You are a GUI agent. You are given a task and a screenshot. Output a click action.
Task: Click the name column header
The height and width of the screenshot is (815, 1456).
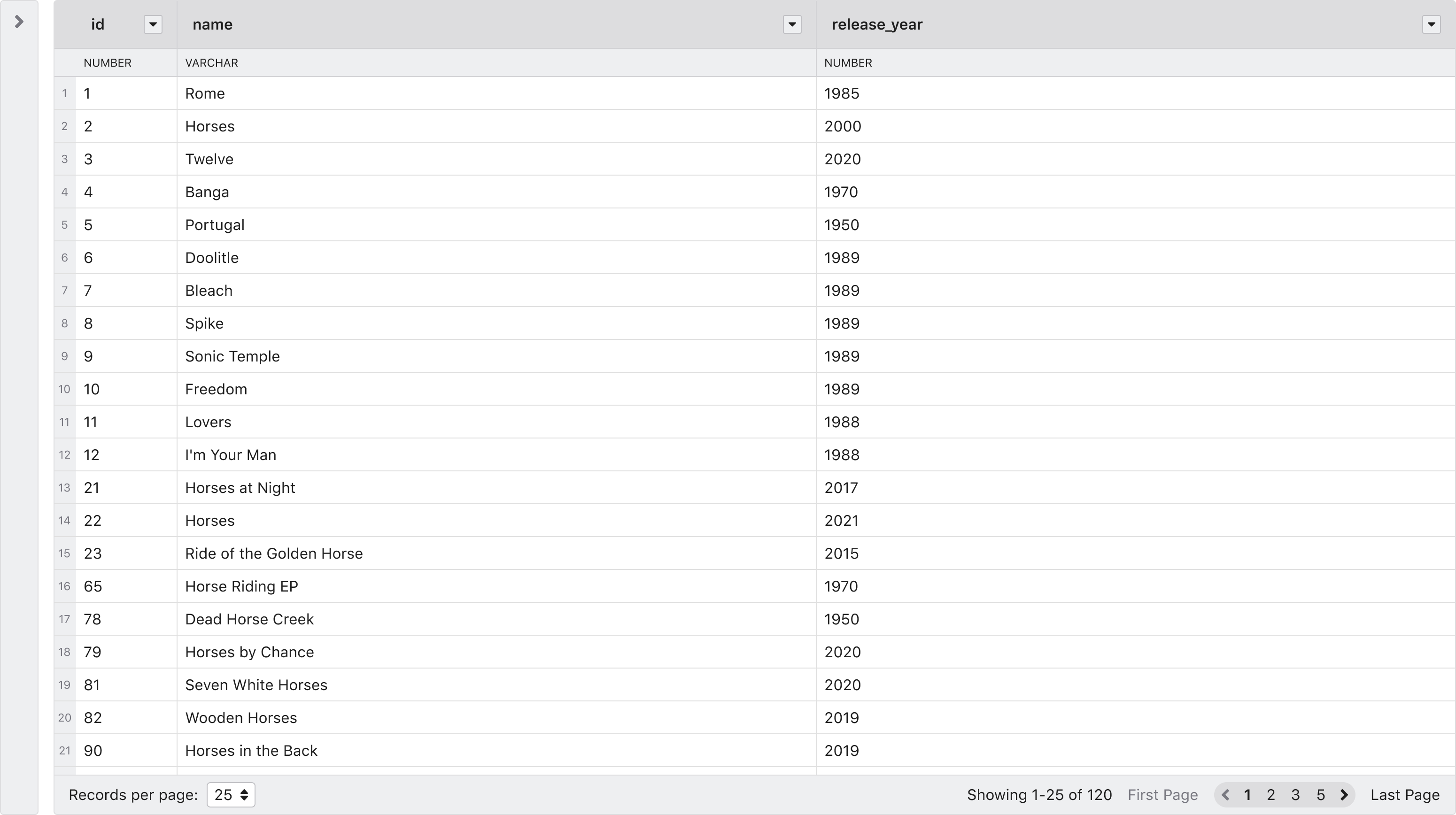pos(212,24)
